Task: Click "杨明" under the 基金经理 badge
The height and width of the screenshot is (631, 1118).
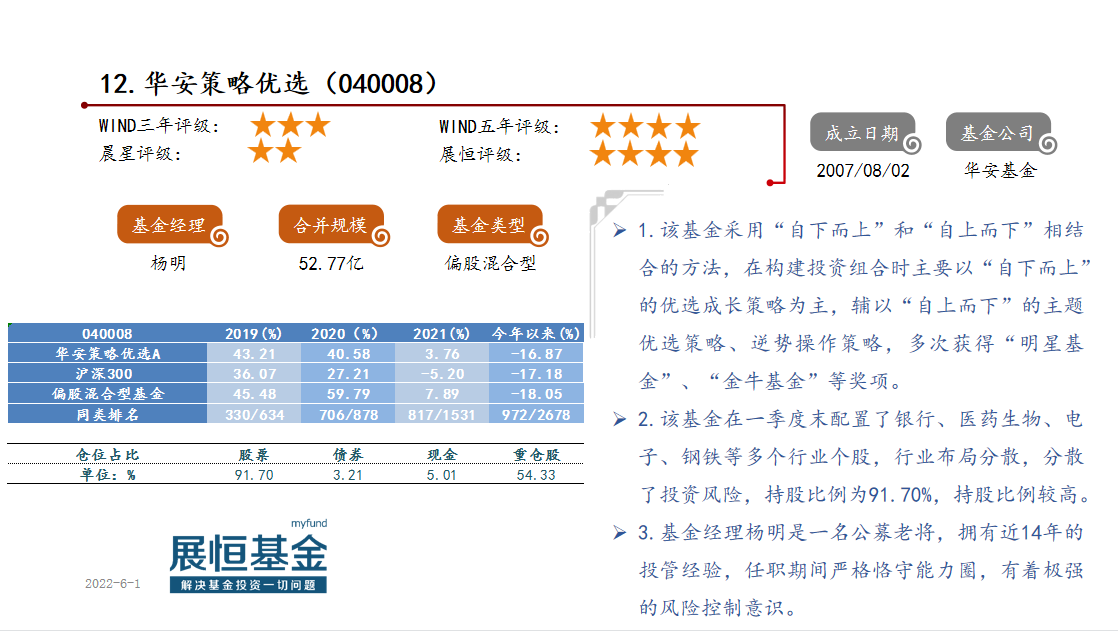Action: point(168,263)
